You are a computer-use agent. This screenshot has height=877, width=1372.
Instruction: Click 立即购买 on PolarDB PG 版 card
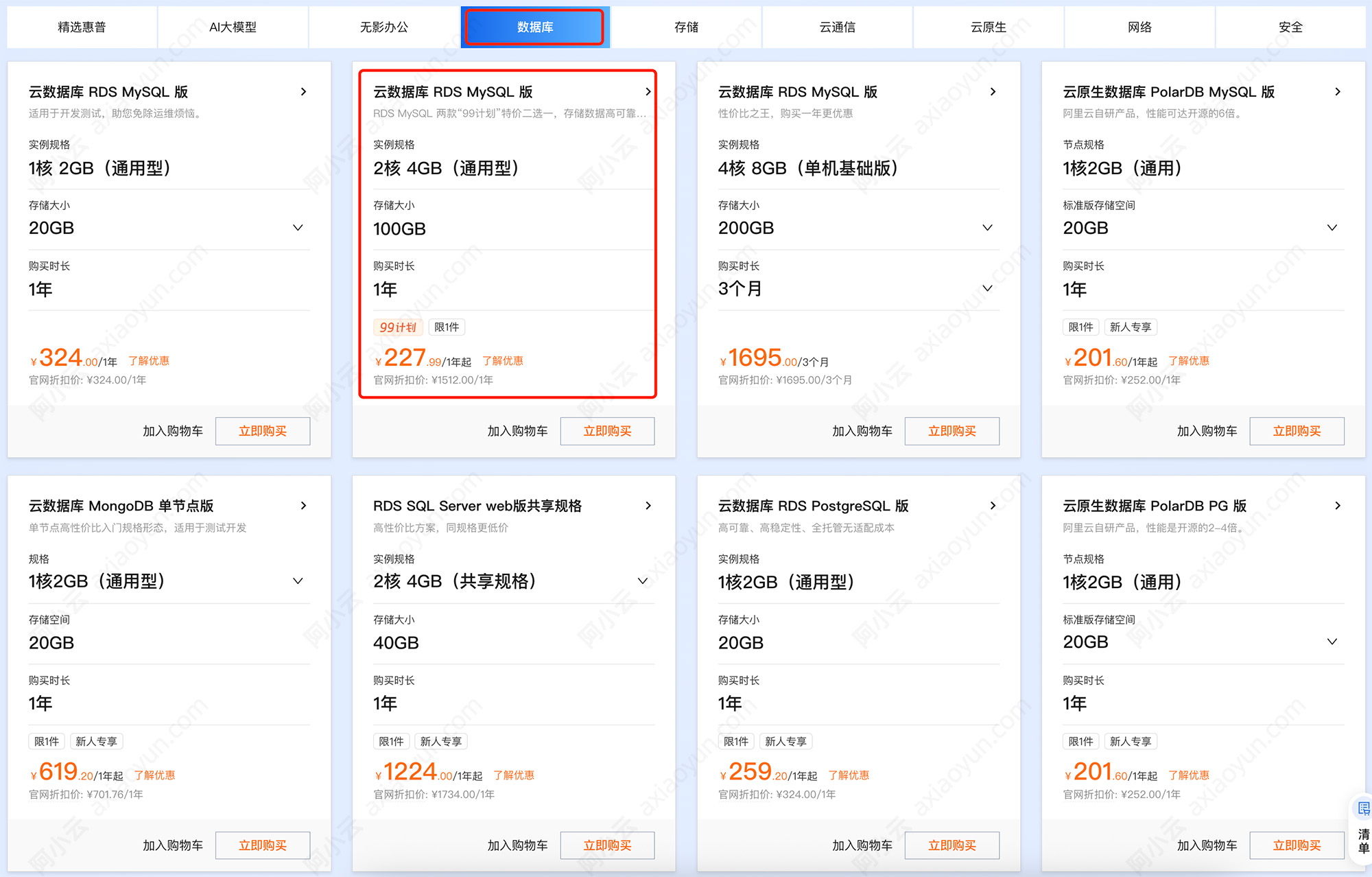click(x=1297, y=845)
